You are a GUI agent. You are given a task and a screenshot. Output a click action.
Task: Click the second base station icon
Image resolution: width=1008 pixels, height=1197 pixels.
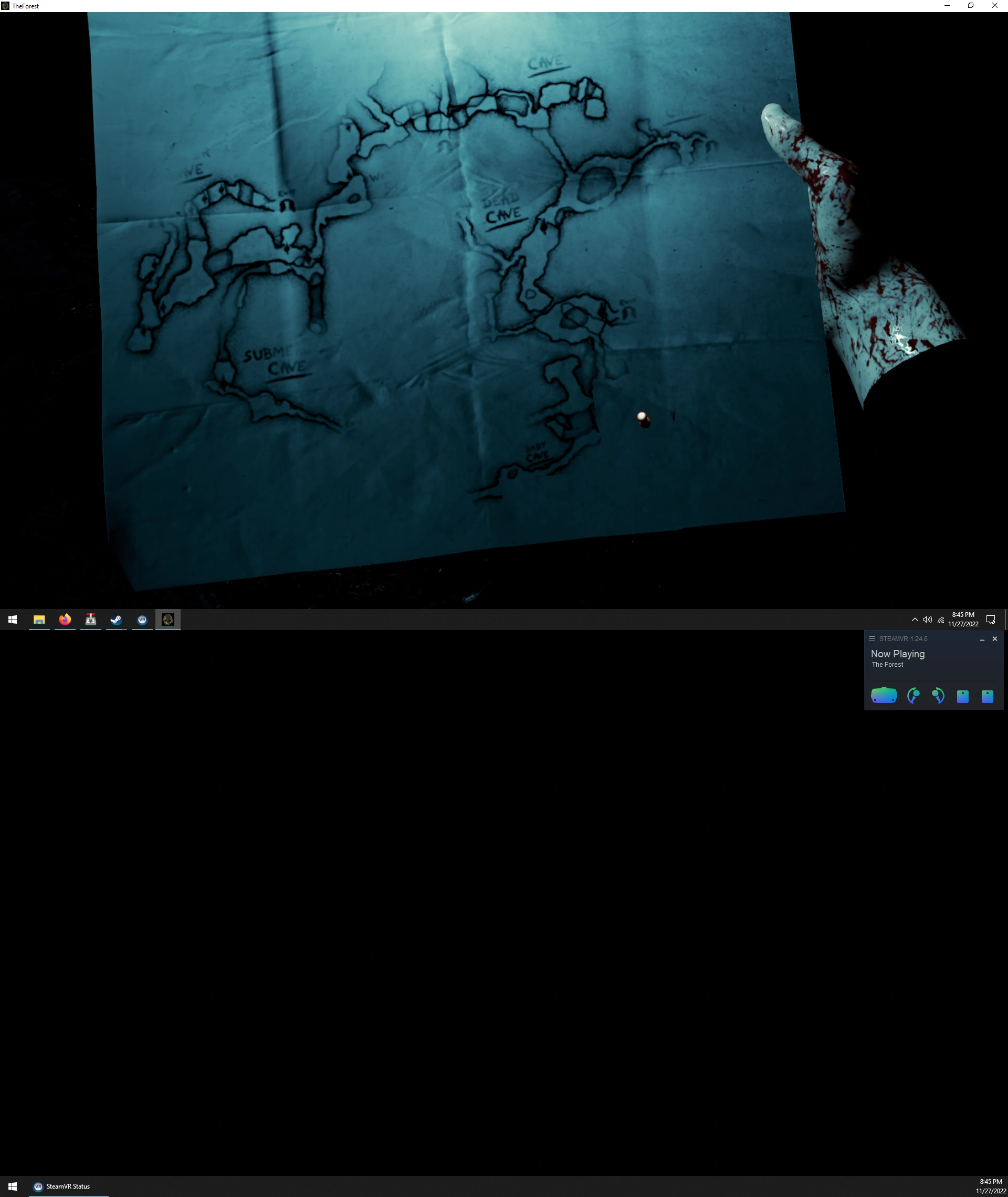point(988,696)
